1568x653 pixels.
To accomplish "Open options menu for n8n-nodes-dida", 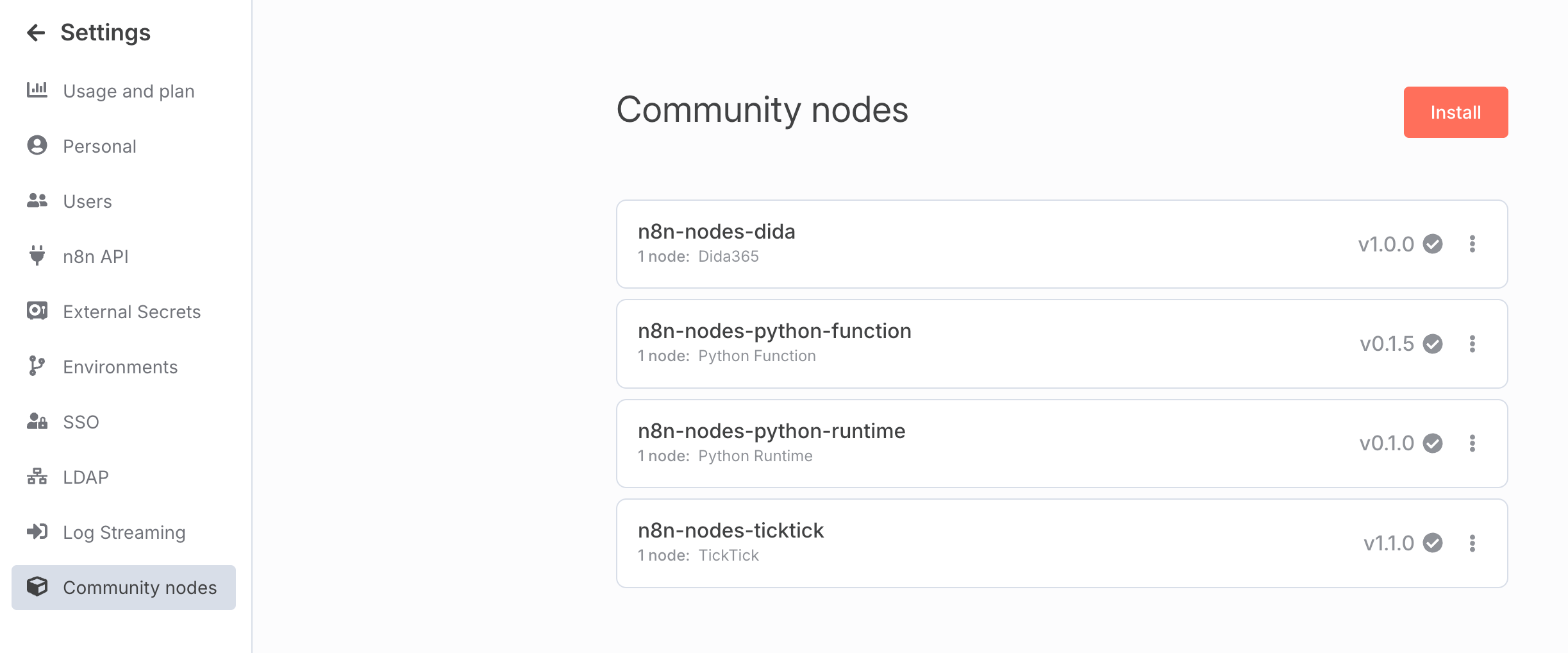I will [1472, 244].
